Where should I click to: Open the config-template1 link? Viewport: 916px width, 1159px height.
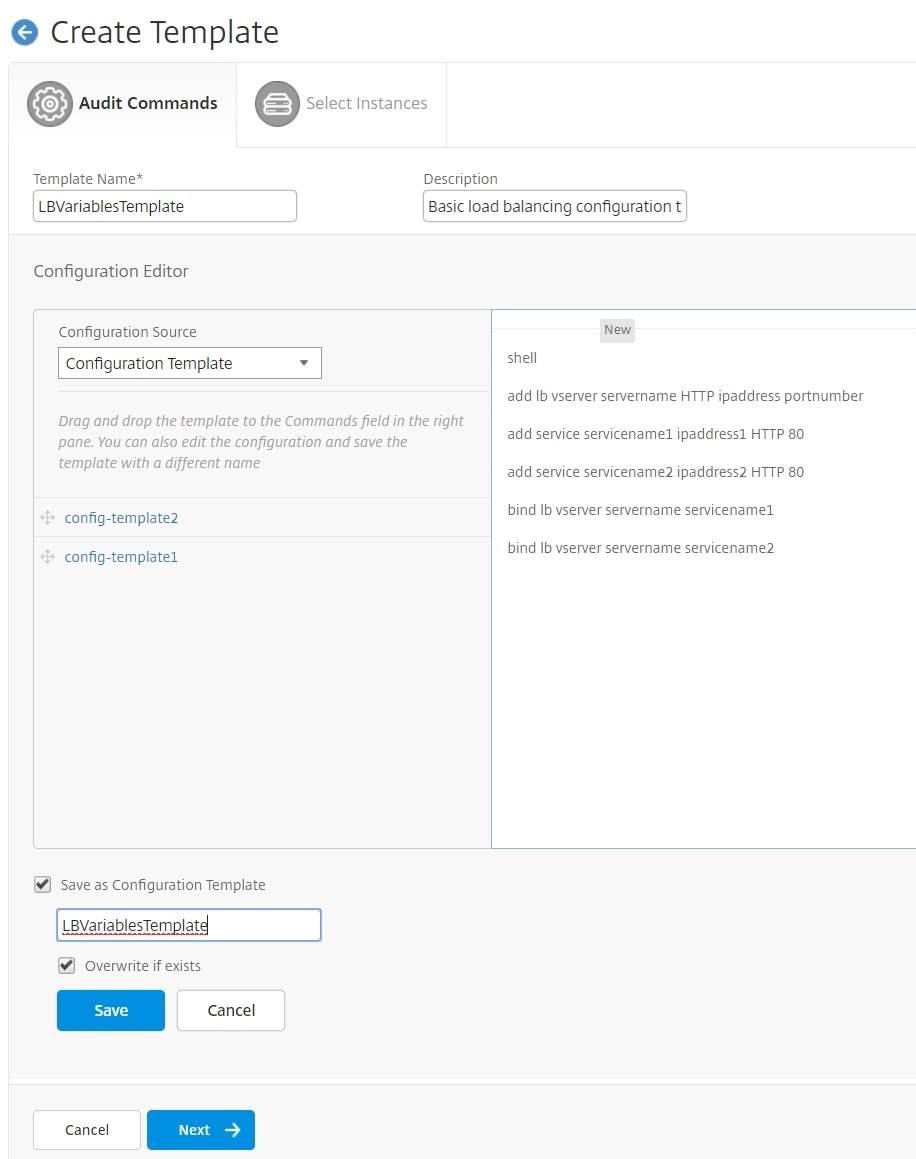[x=121, y=557]
